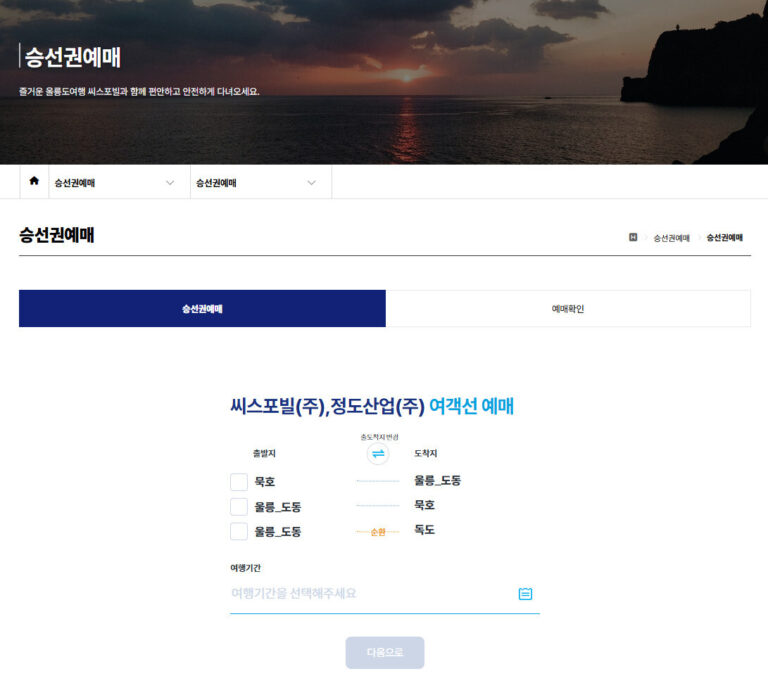Viewport: 768px width, 695px height.
Task: Check the 묵호 departure checkbox
Action: [x=239, y=482]
